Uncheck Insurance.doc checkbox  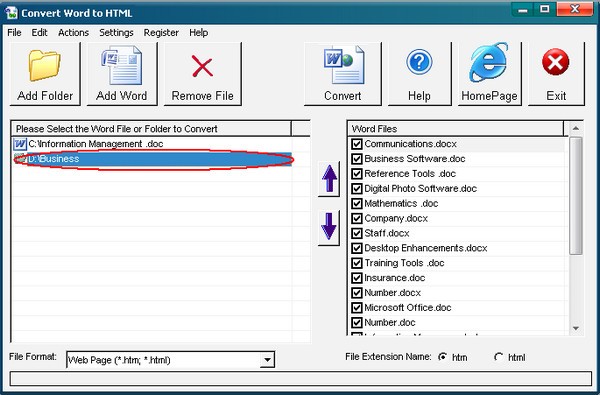pos(357,278)
